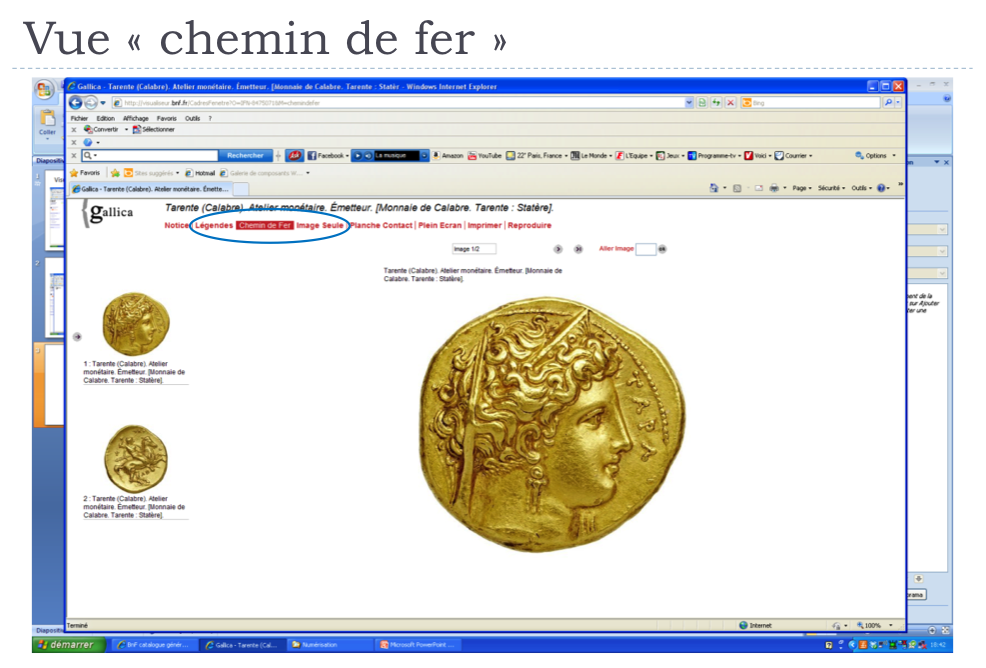Screen dimensions: 986x668
Task: Open the toolbar Options menu
Action: pyautogui.click(x=875, y=155)
